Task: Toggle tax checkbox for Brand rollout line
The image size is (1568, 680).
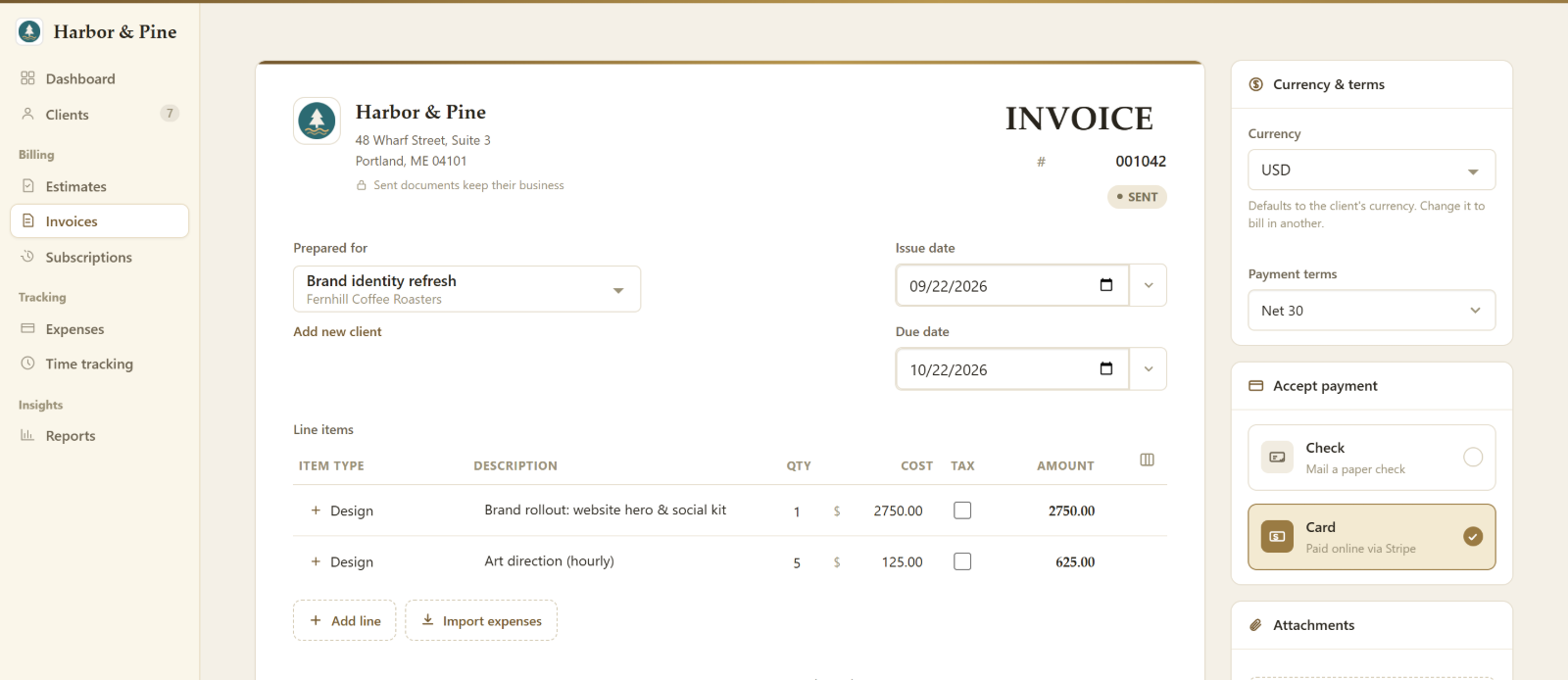Action: tap(962, 510)
